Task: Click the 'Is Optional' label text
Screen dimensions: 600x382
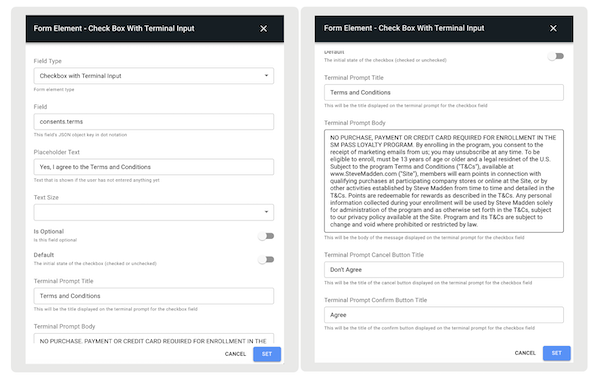Action: pyautogui.click(x=49, y=232)
